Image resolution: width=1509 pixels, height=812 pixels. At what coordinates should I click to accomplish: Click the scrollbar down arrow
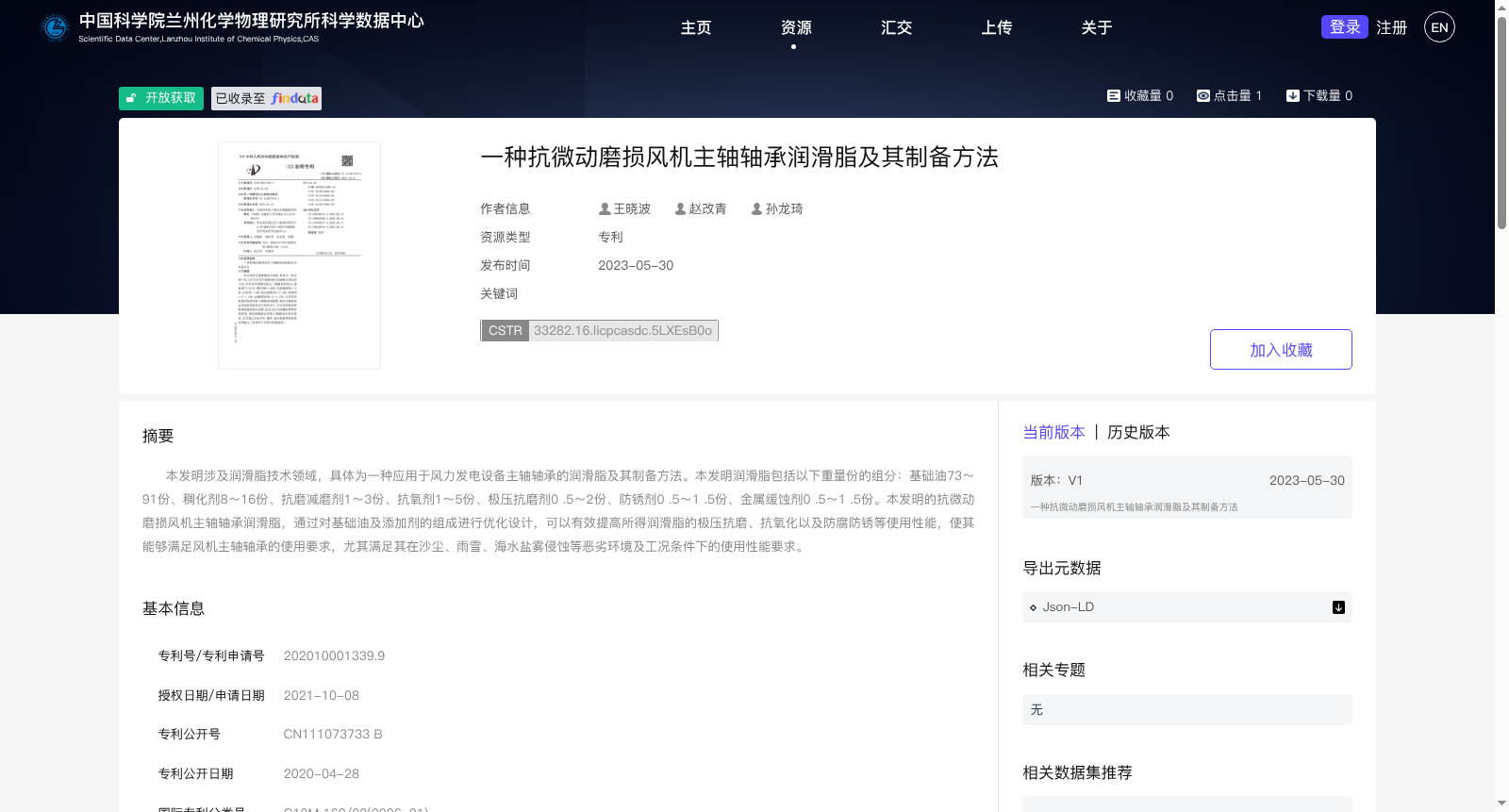(x=1501, y=804)
